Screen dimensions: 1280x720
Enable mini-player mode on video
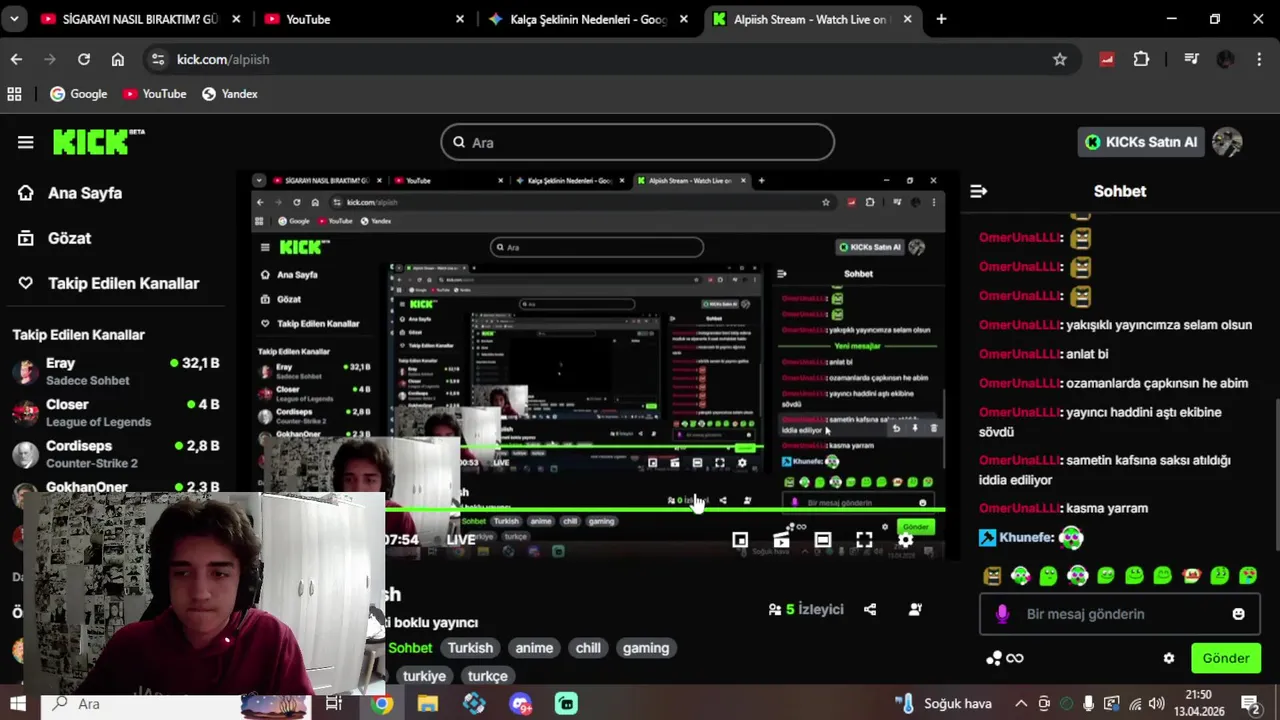[740, 540]
